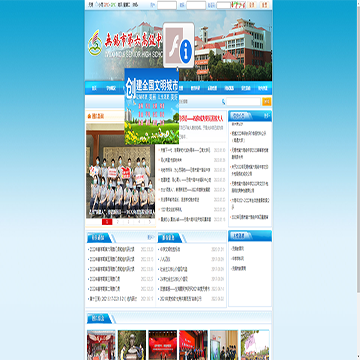
Task: Select slideshow page 1
Action: [x=107, y=222]
